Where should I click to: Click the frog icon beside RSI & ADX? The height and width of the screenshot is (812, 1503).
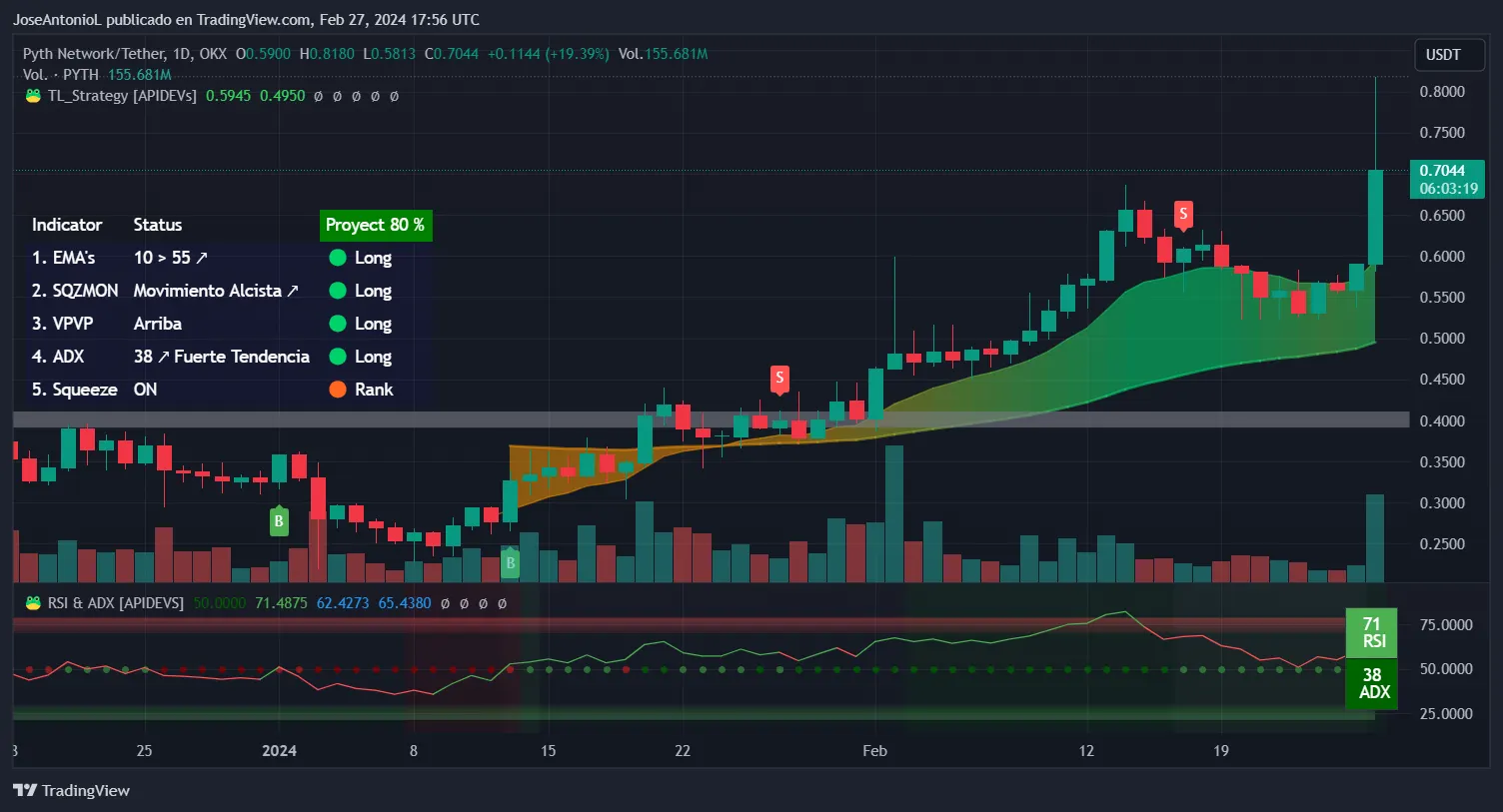tap(33, 603)
